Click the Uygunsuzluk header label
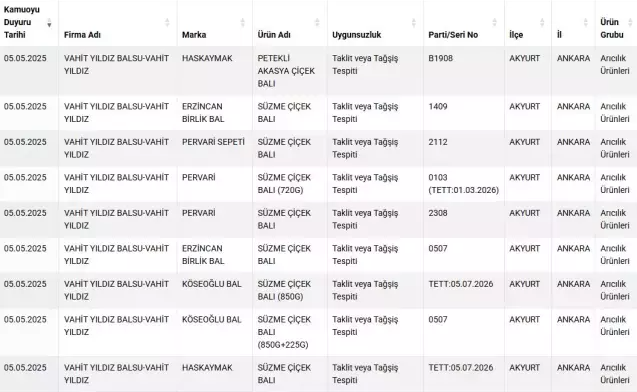Viewport: 637px width, 392px height. [356, 35]
